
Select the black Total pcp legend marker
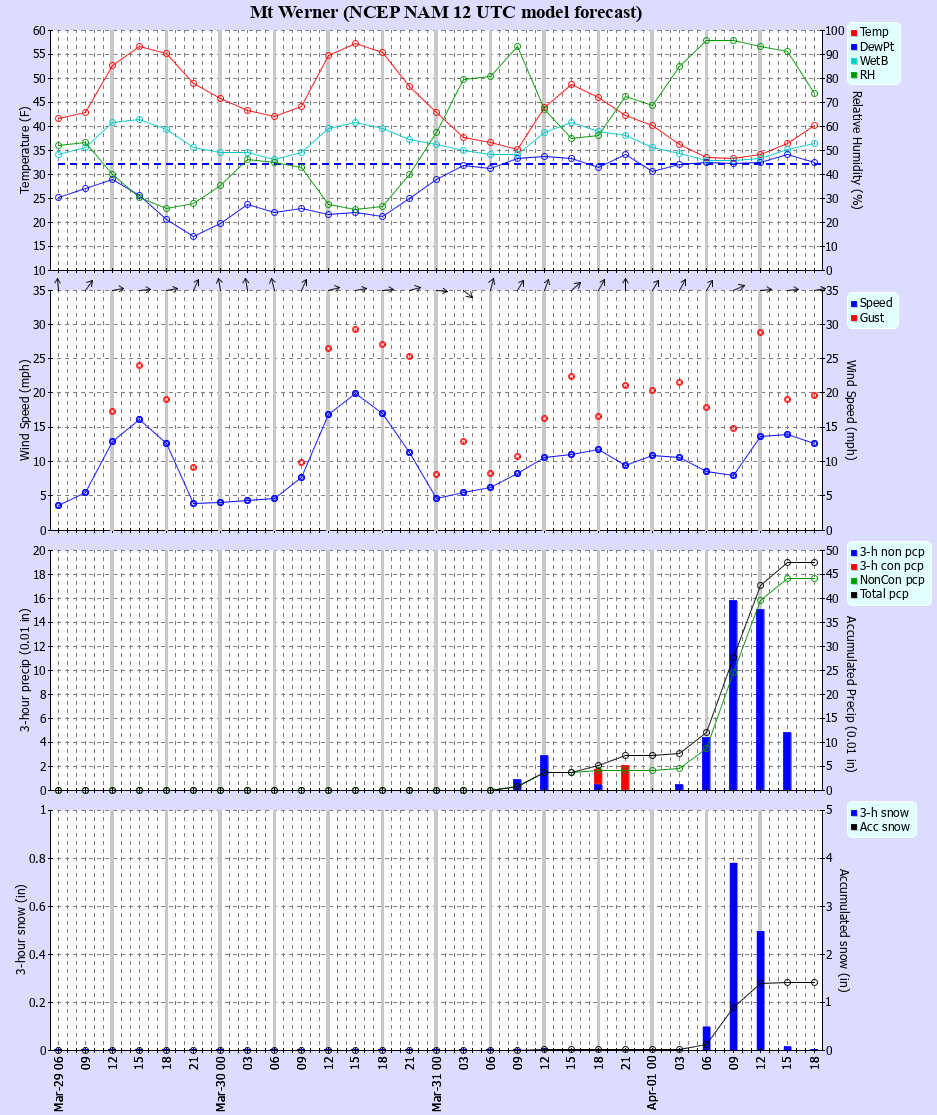tap(852, 594)
